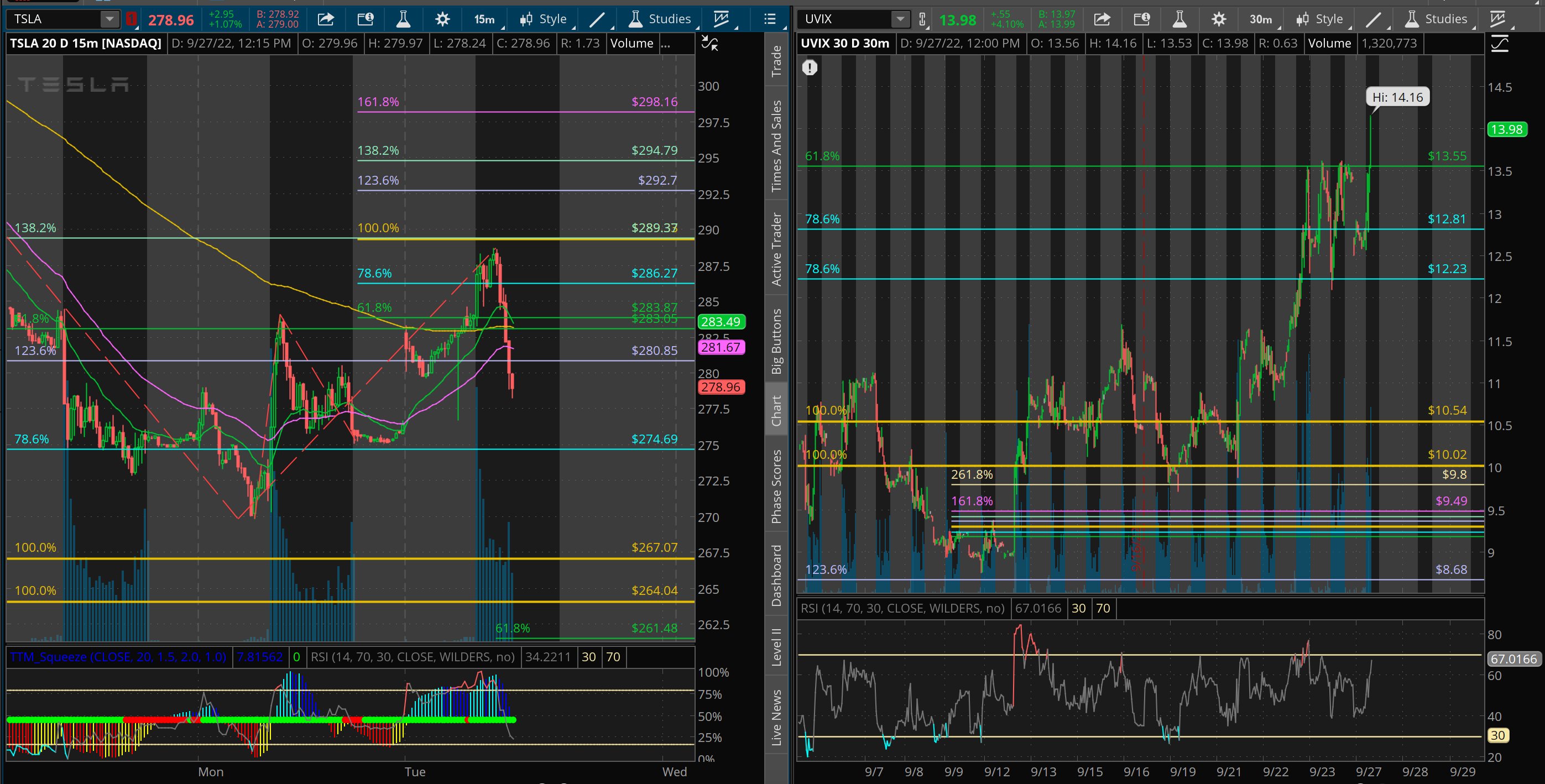Image resolution: width=1545 pixels, height=784 pixels.
Task: Click the $274.69 Fibonacci price label
Action: point(654,438)
